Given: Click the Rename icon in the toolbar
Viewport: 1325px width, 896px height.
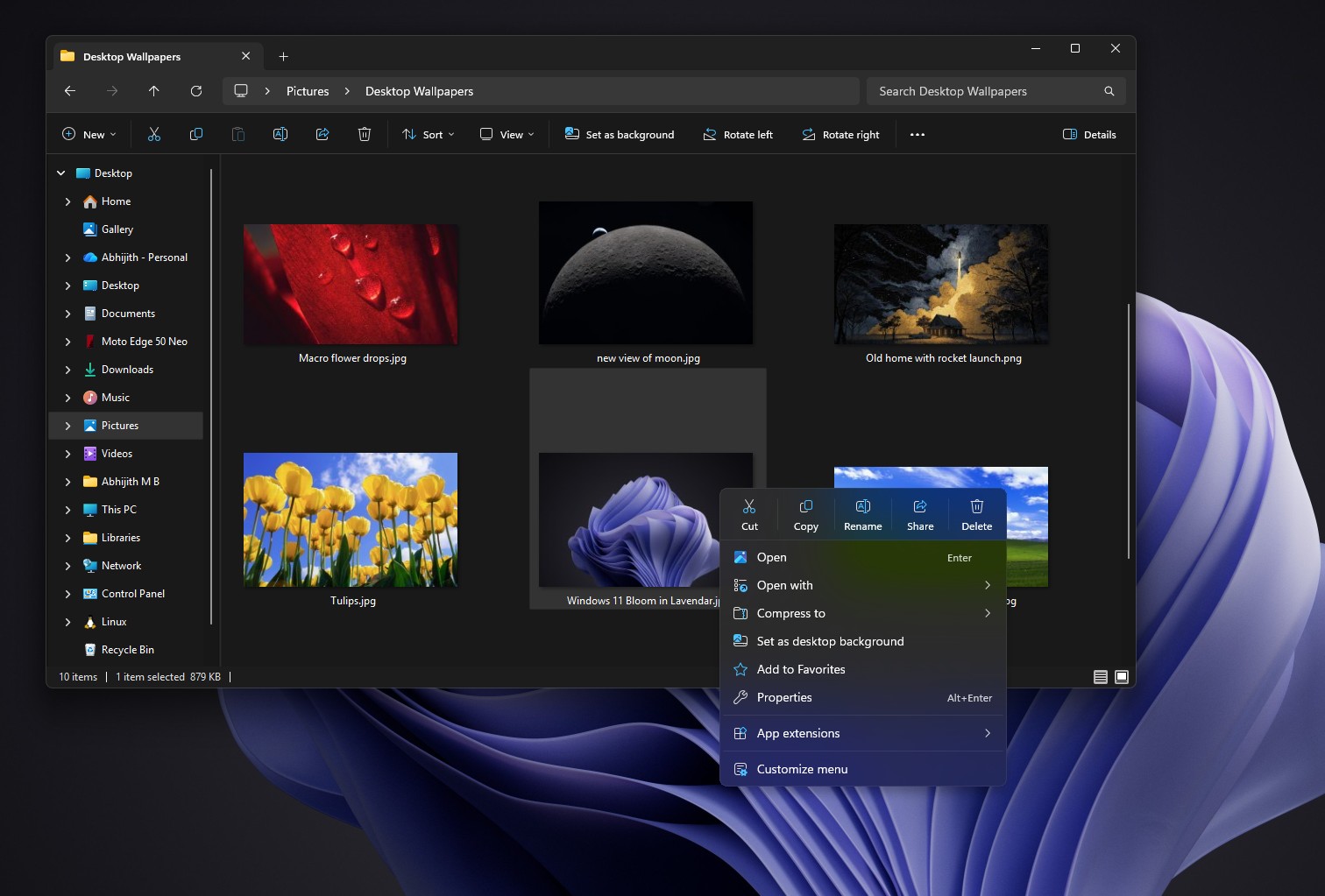Looking at the screenshot, I should [280, 134].
